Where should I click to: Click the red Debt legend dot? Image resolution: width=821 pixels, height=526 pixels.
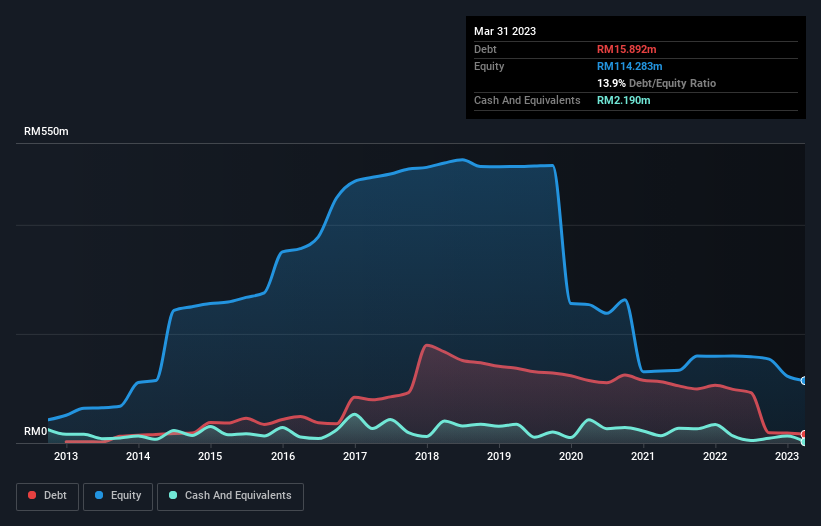32,495
